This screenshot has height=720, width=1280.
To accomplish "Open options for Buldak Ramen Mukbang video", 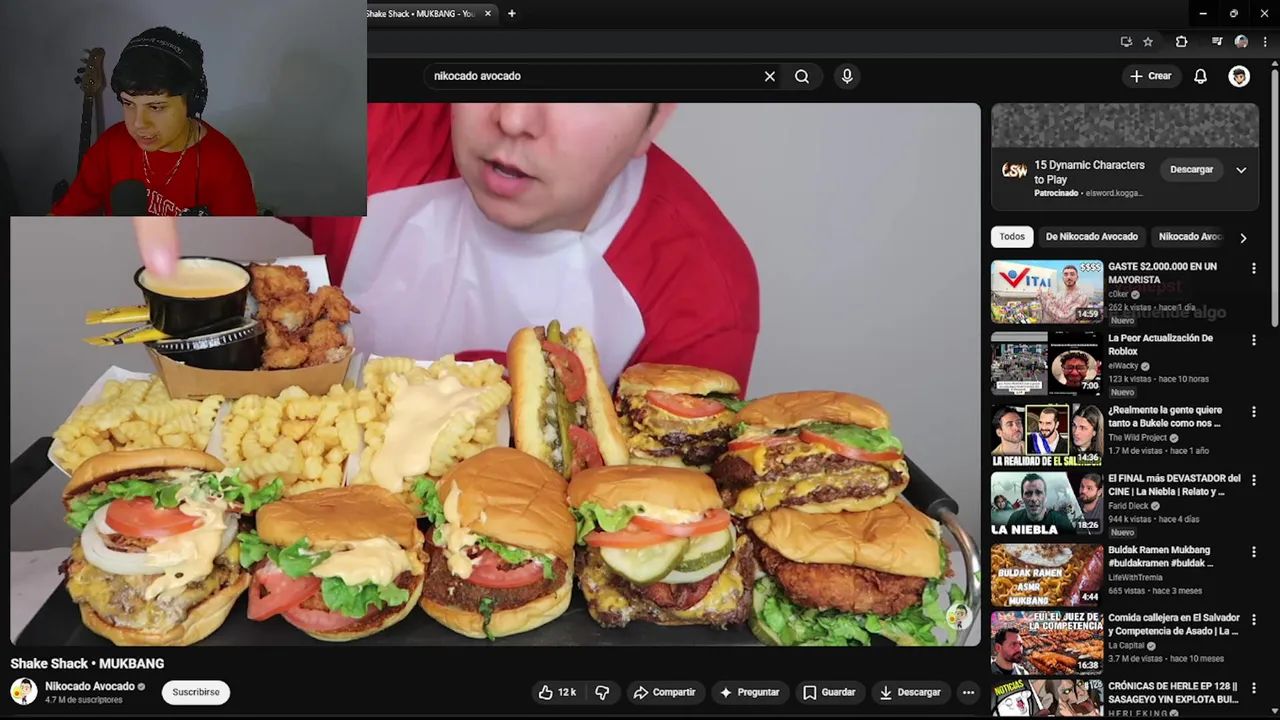I will 1253,552.
